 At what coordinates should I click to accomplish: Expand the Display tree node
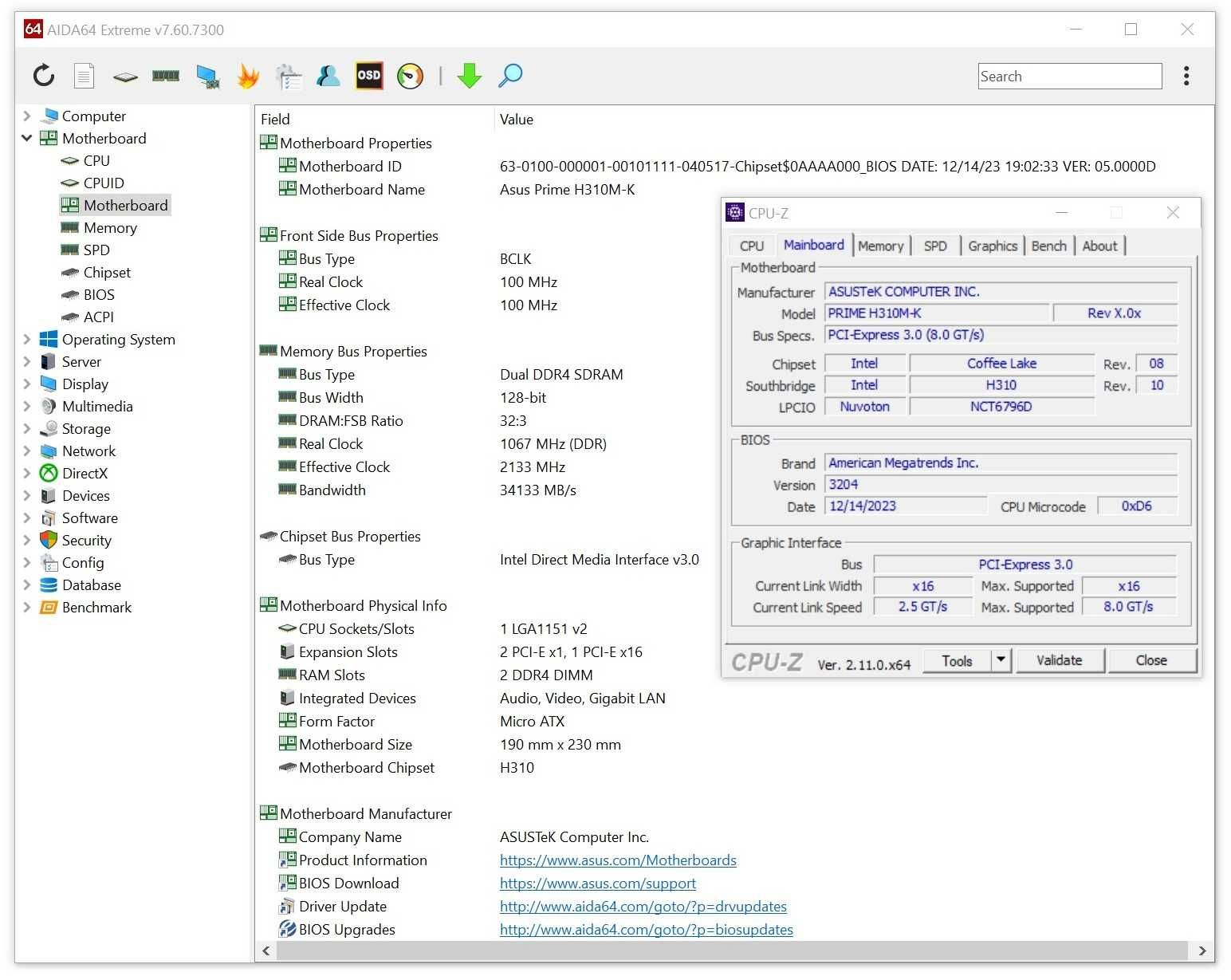coord(26,384)
